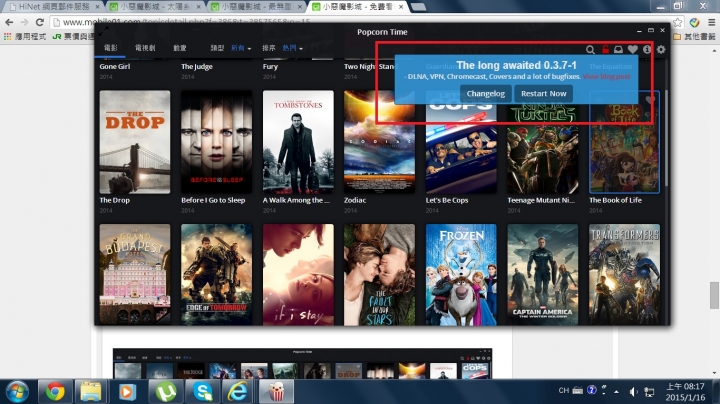This screenshot has width=720, height=404.
Task: Open Windows Media Player taskbar icon
Action: point(127,392)
